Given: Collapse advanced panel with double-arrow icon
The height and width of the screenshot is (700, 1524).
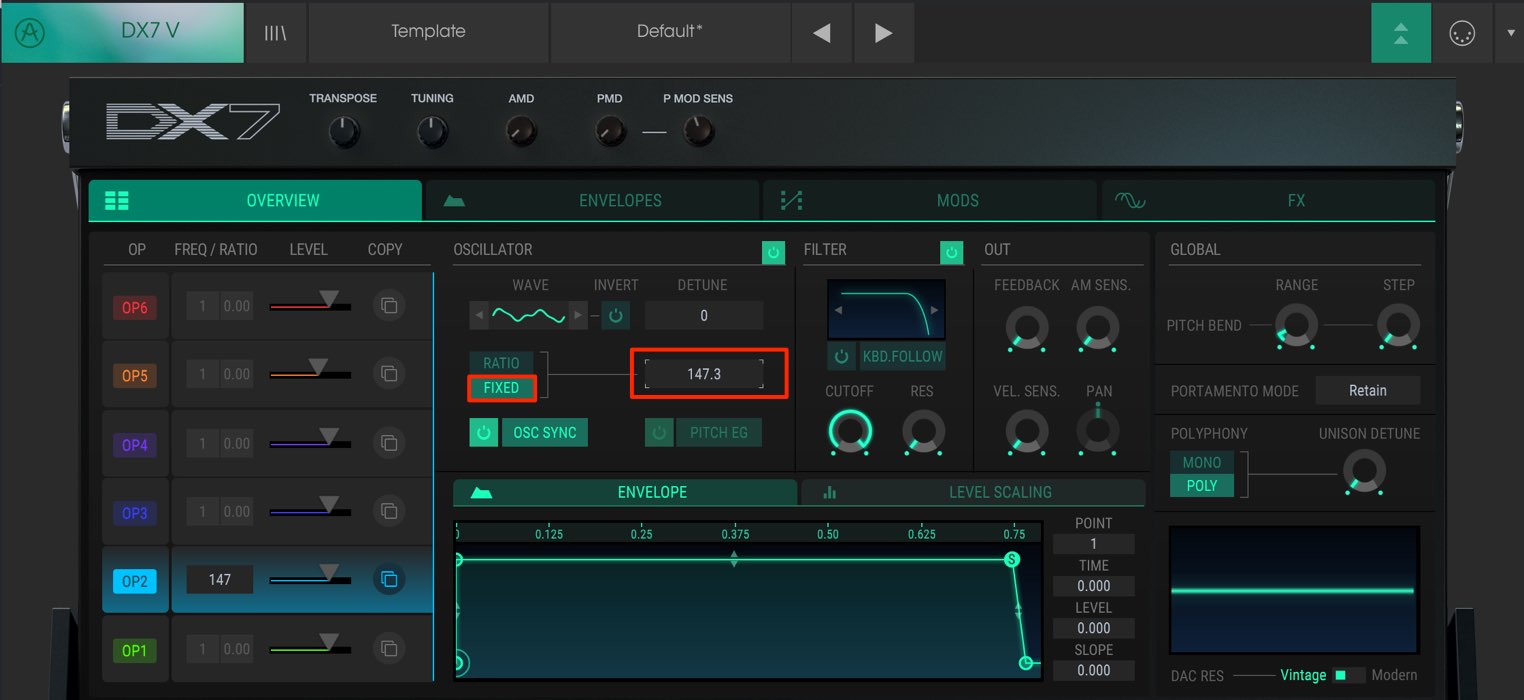Looking at the screenshot, I should pos(1400,32).
